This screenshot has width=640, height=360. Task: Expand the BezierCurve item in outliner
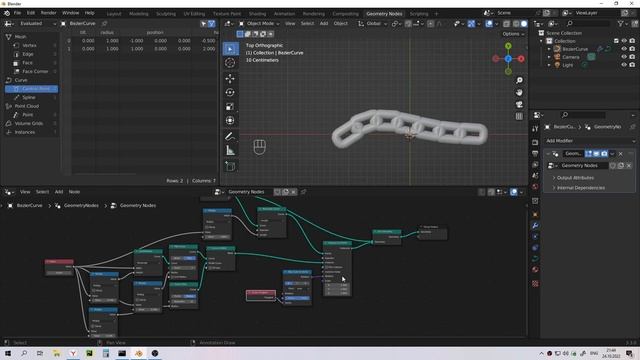tap(549, 49)
